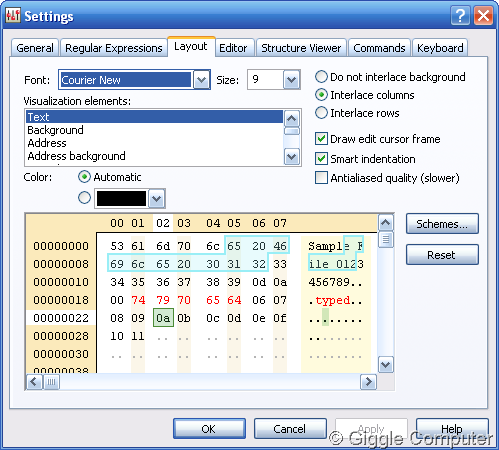
Task: Click the question mark help button in title bar
Action: click(x=460, y=16)
